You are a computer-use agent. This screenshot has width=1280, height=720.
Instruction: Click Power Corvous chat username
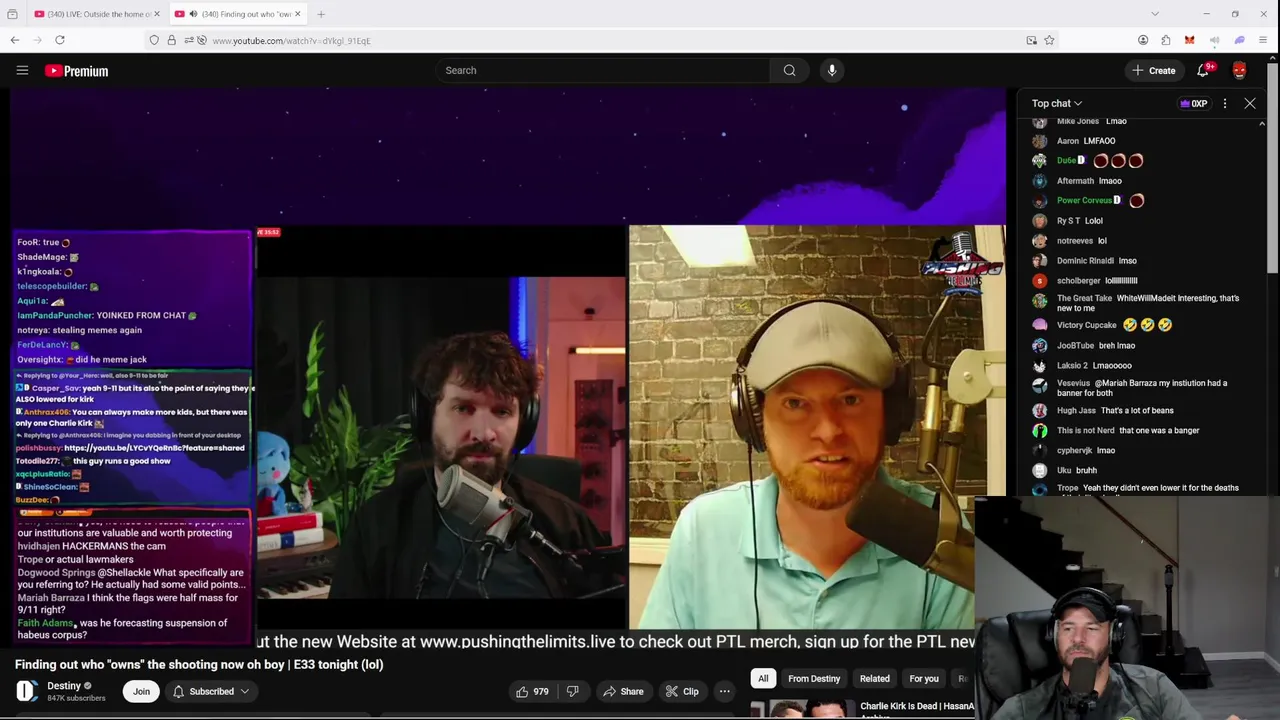pyautogui.click(x=1084, y=201)
